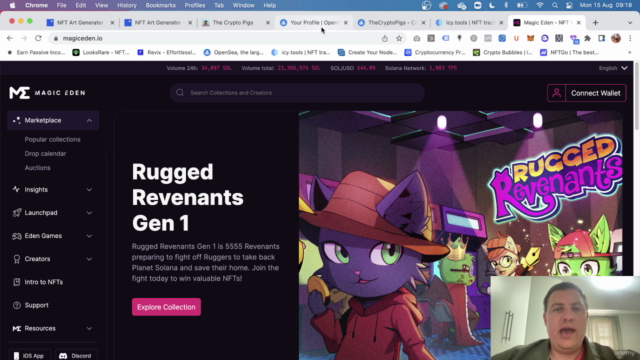Click the Insights chart icon
Image resolution: width=640 pixels, height=360 pixels.
16,189
